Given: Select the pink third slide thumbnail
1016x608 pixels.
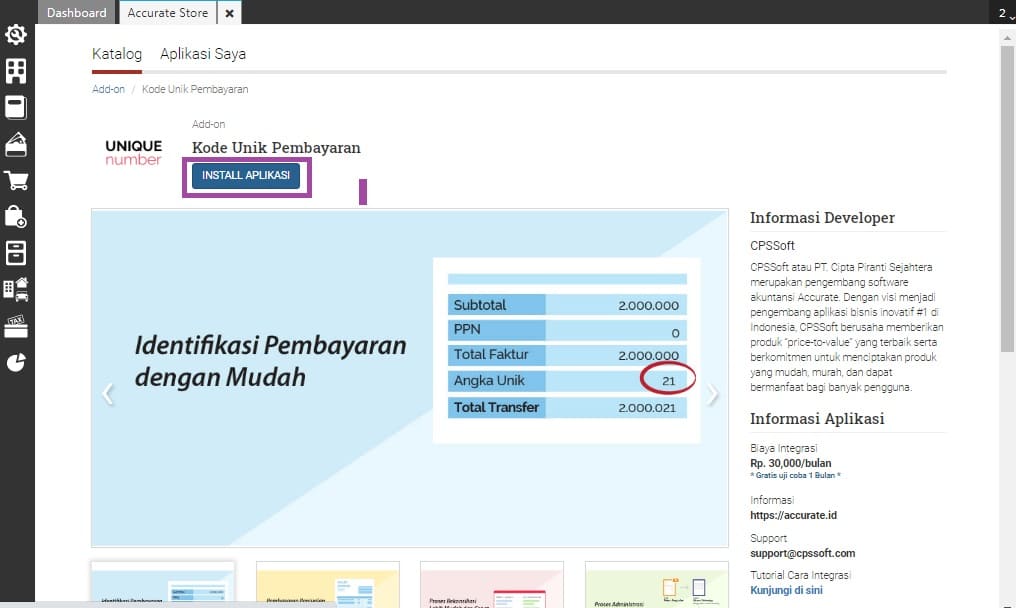Looking at the screenshot, I should click(x=491, y=584).
